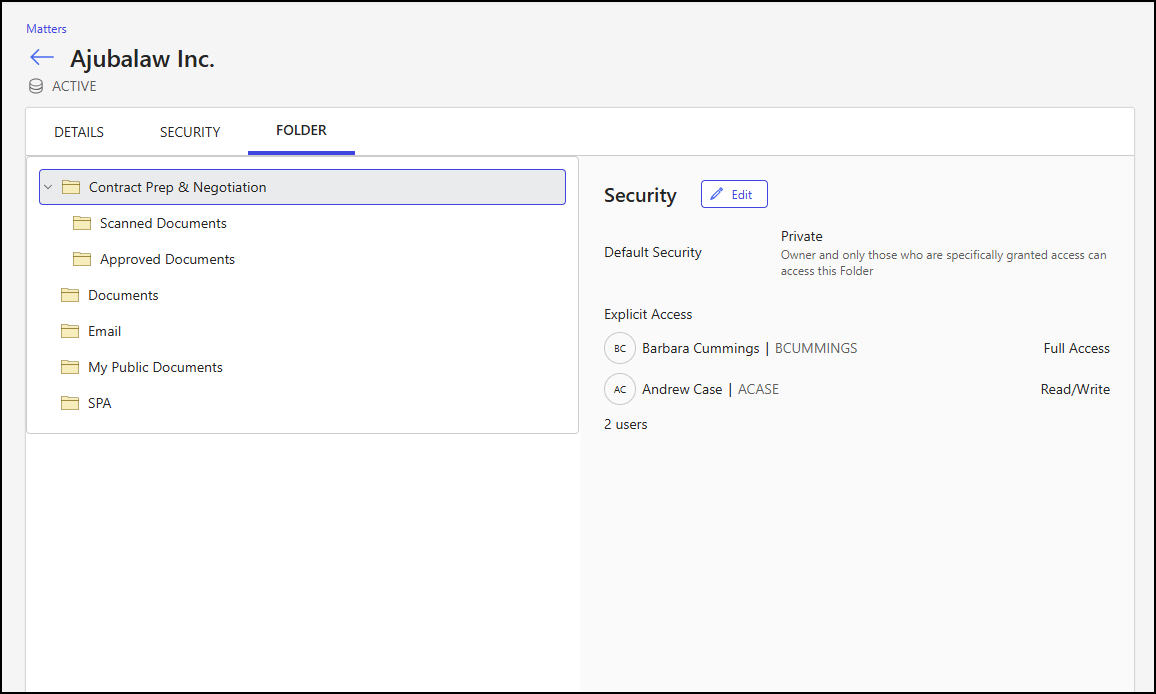The image size is (1156, 694).
Task: Click the folder icon beside Scanned Documents
Action: pyautogui.click(x=81, y=223)
